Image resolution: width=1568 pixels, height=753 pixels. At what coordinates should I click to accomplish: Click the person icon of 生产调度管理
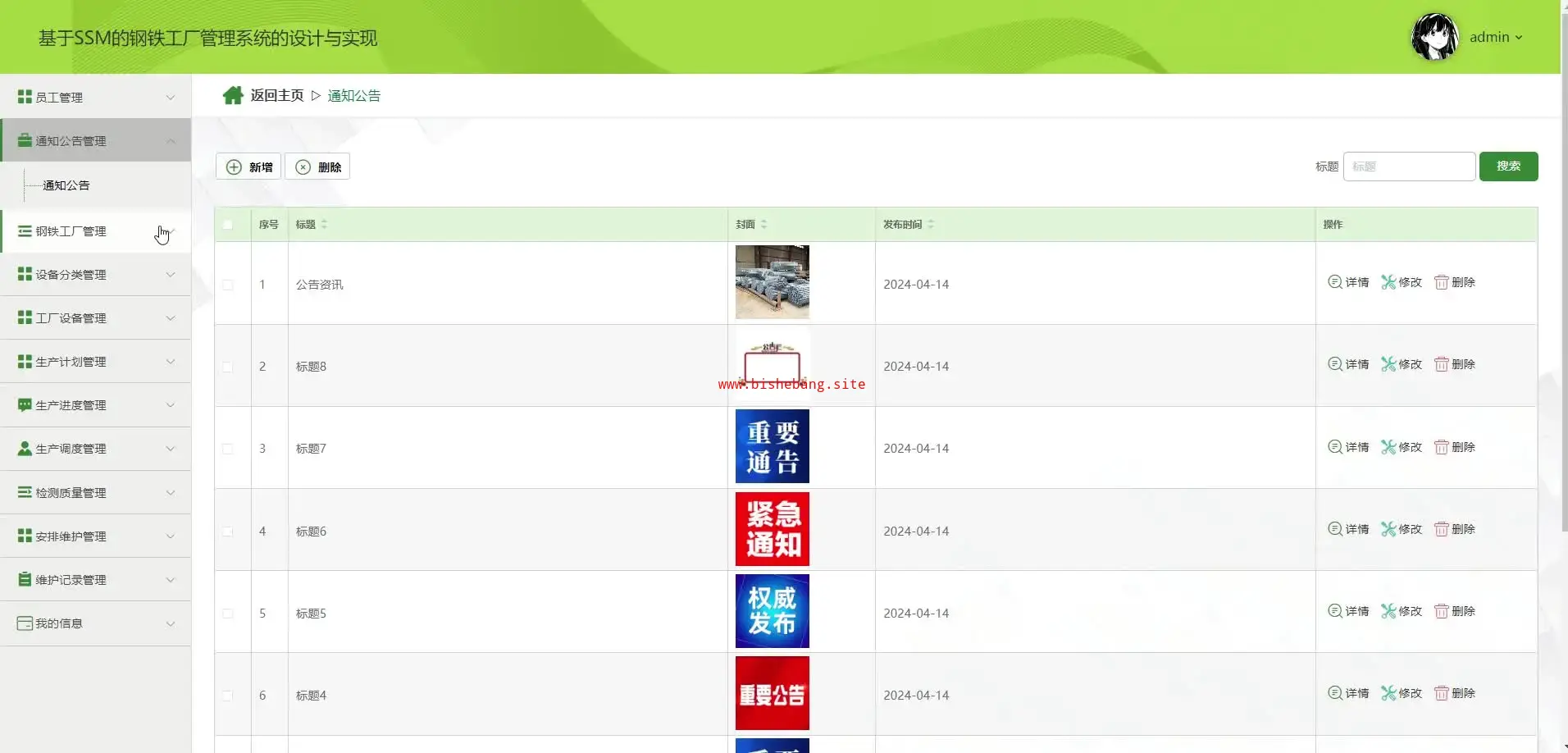pos(25,449)
